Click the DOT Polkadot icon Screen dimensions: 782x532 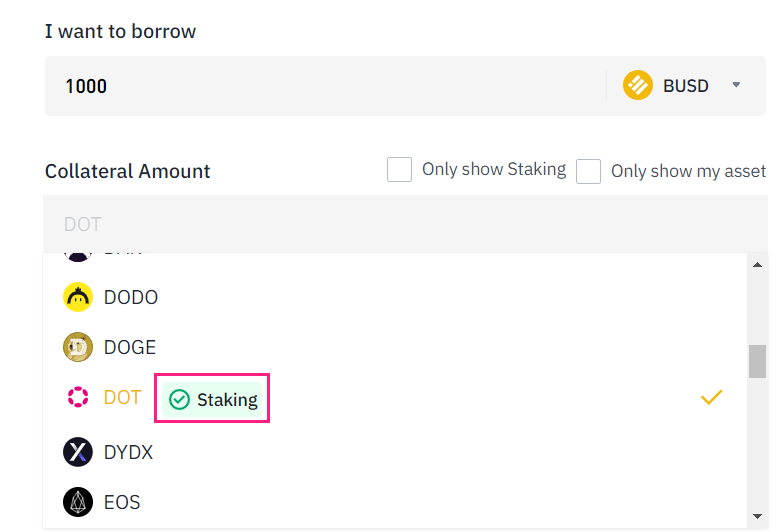[78, 398]
